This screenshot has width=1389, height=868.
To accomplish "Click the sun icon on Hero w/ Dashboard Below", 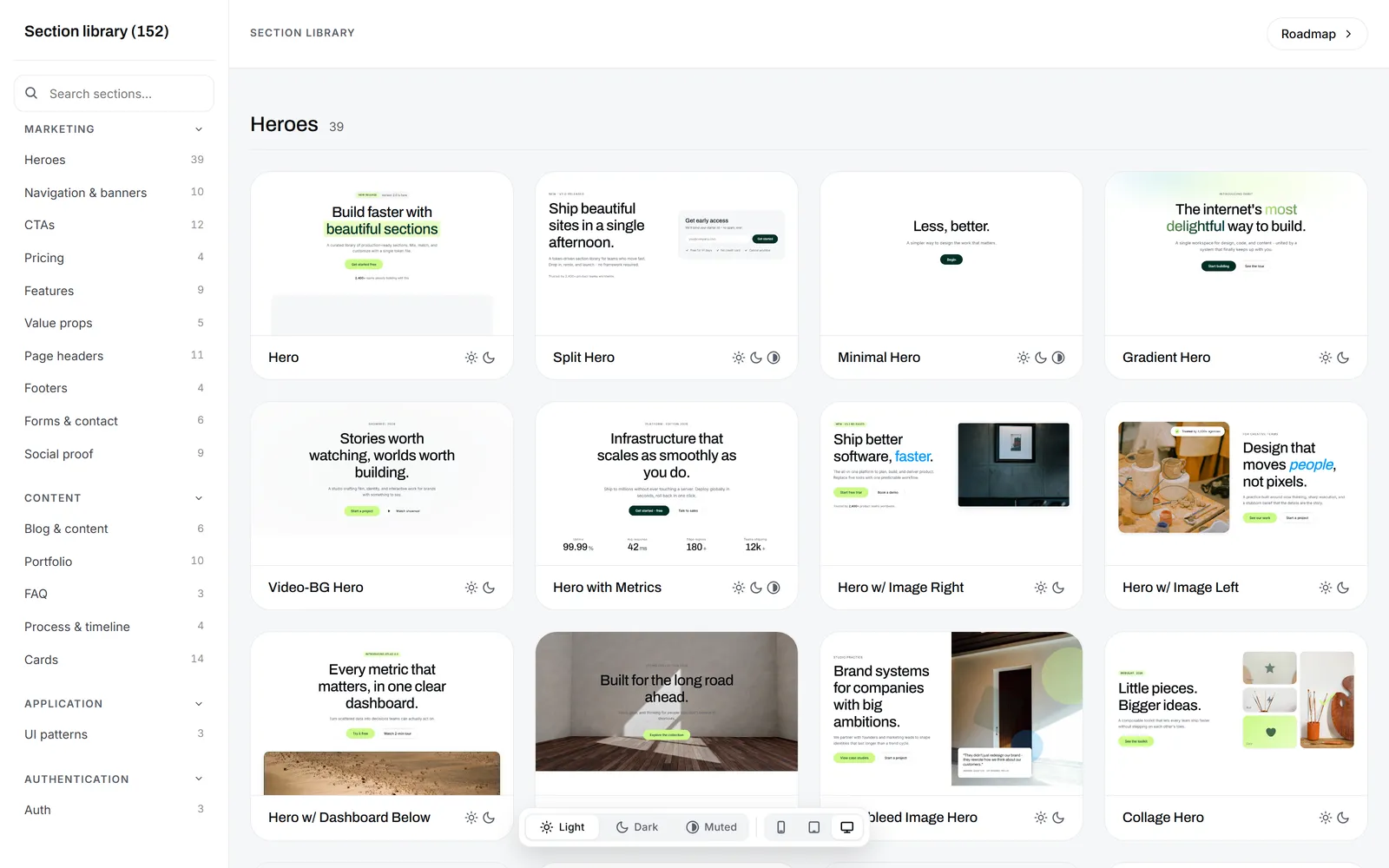I will point(471,818).
